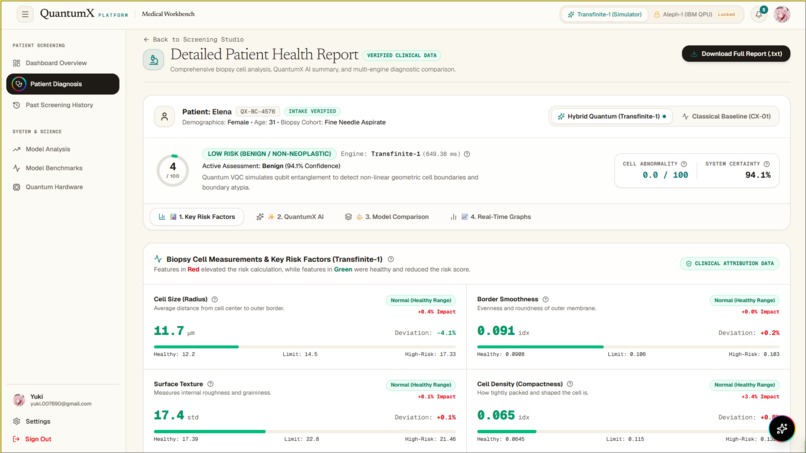Go Back to Screening Studio

pos(194,39)
